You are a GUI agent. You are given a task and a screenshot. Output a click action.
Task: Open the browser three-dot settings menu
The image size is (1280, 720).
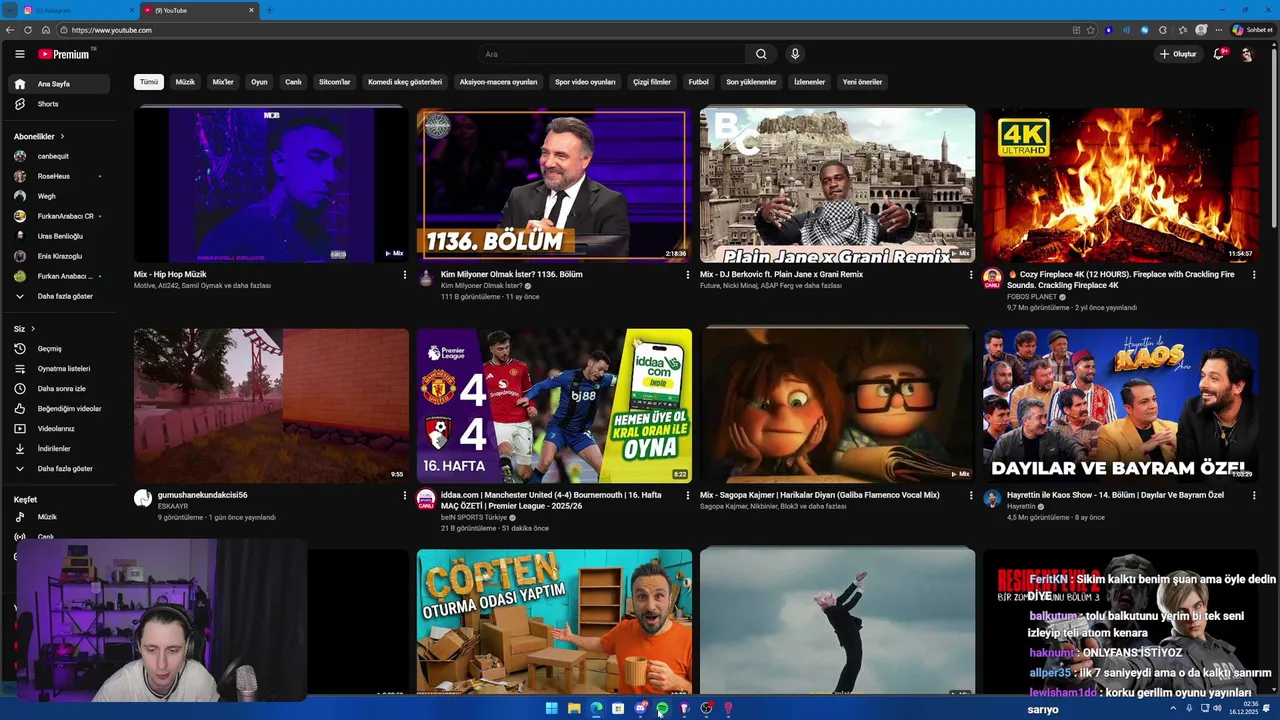tap(1218, 30)
